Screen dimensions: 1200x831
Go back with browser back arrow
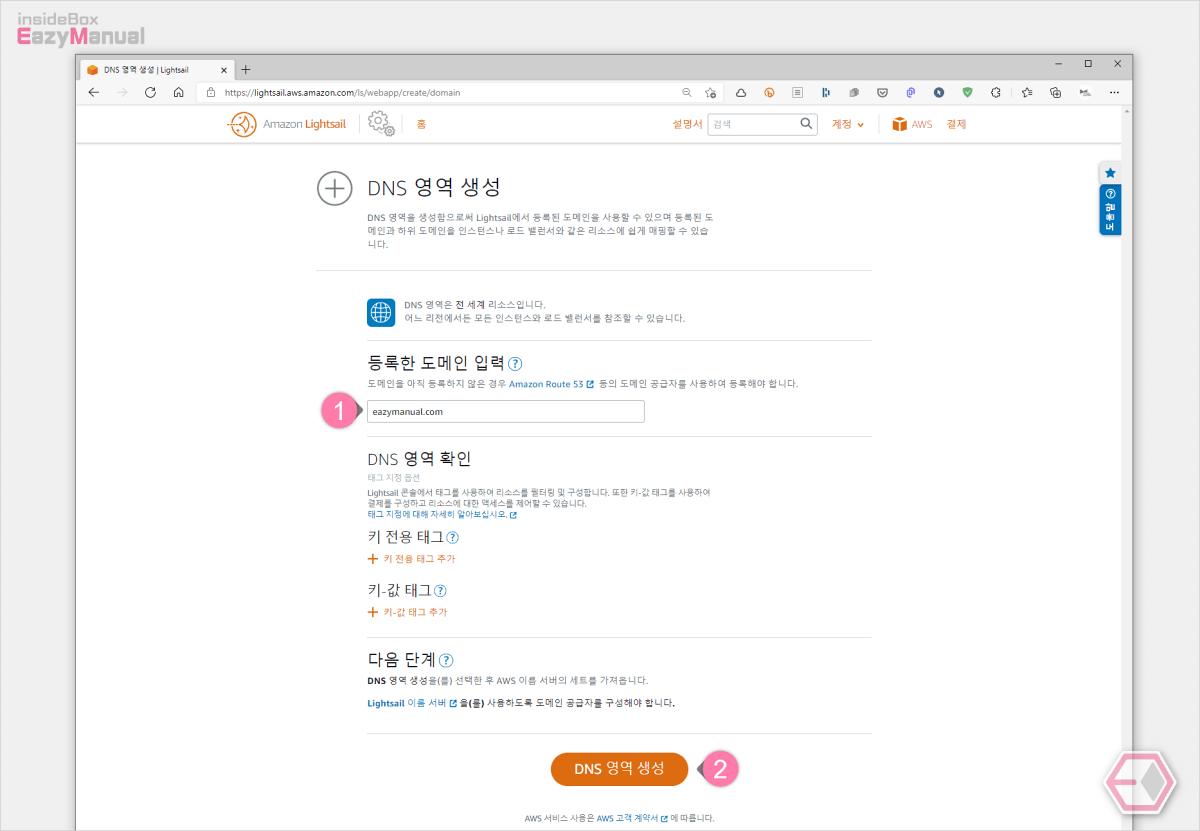[x=94, y=92]
